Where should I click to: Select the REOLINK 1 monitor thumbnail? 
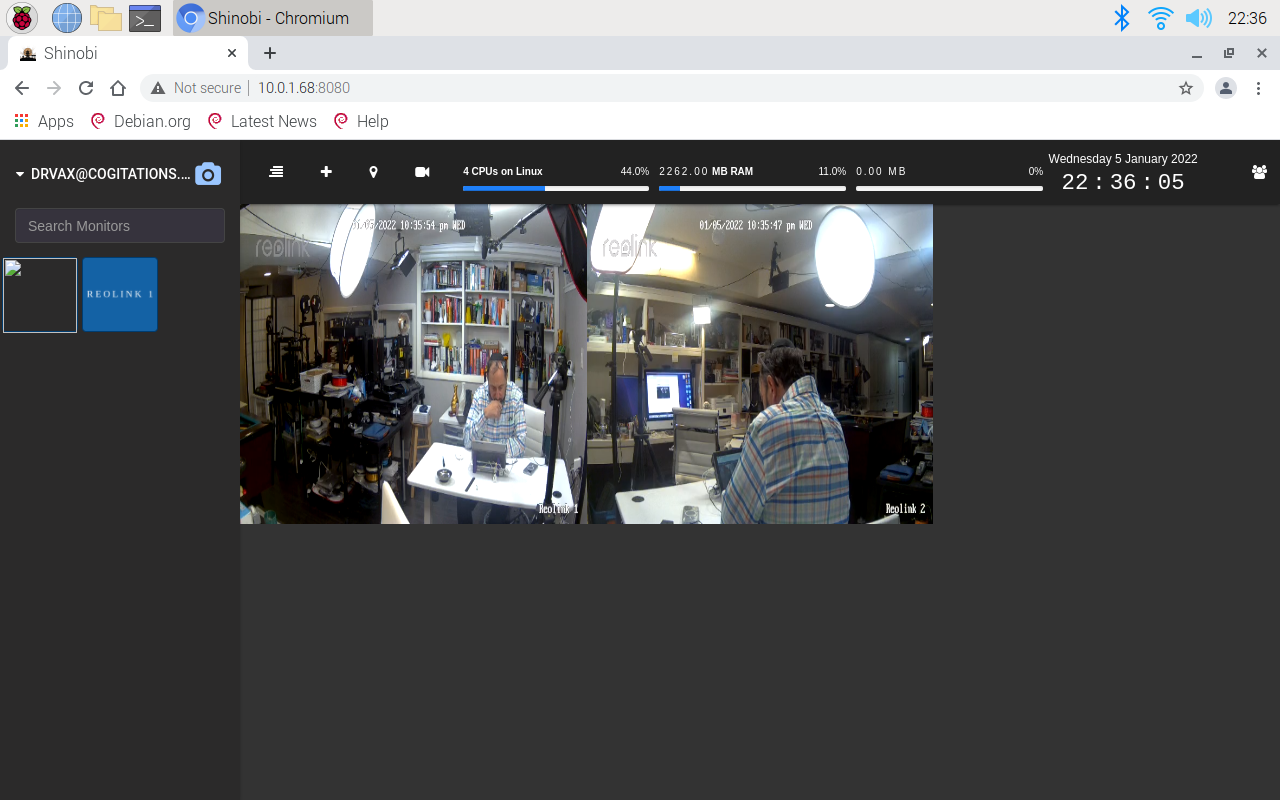(120, 295)
